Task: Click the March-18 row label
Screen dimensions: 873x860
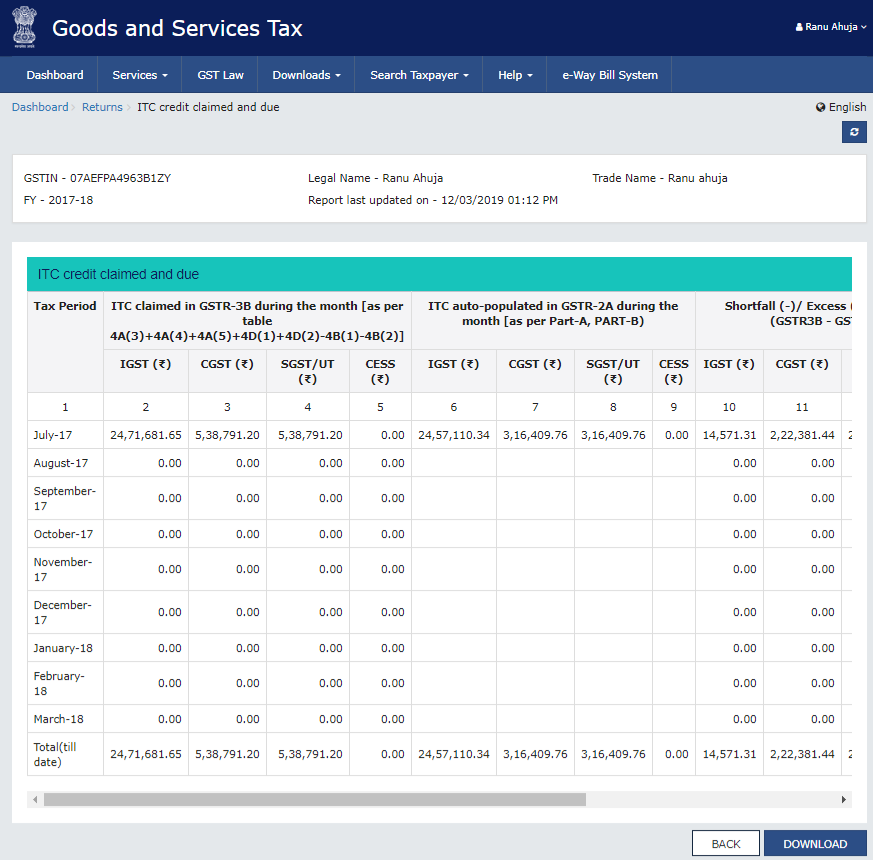Action: point(58,719)
